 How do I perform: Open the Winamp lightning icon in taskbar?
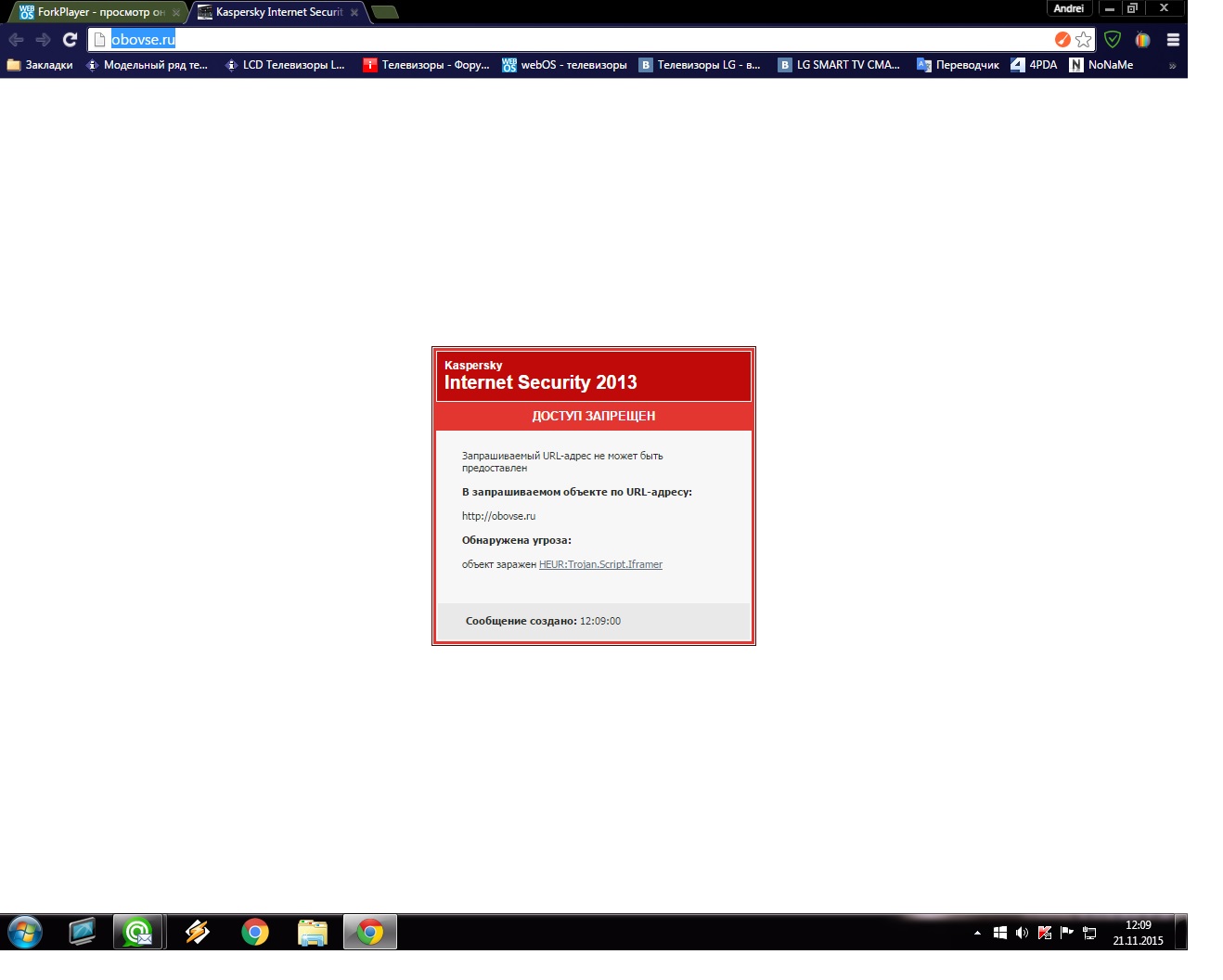click(x=197, y=932)
